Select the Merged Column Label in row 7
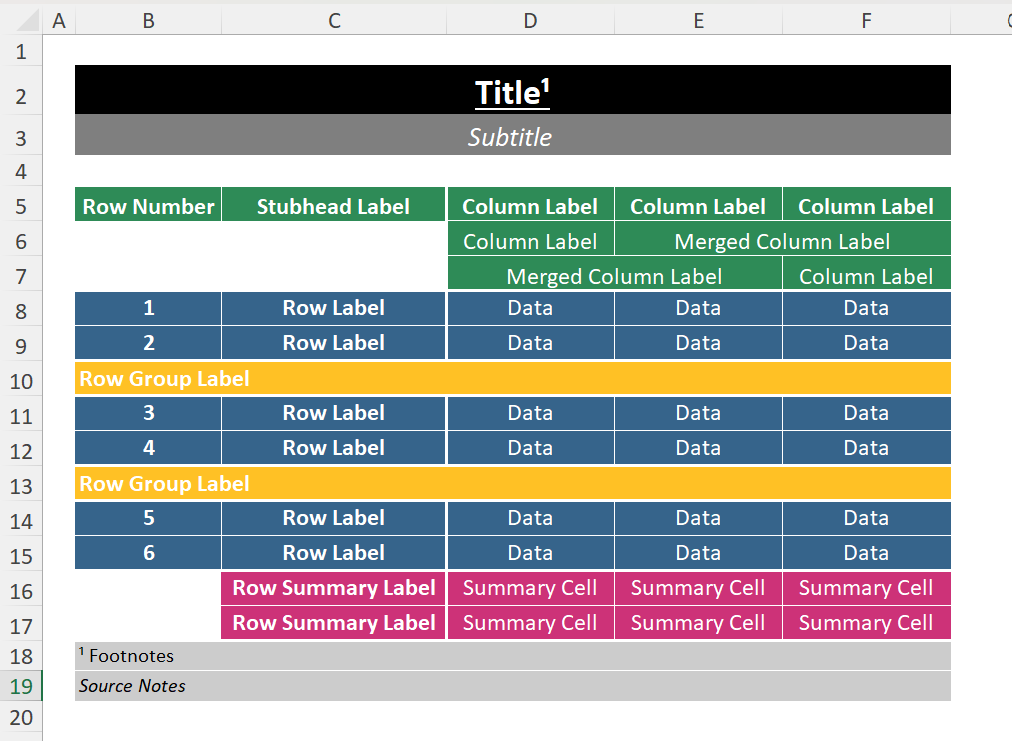Viewport: 1012px width, 741px height. pyautogui.click(x=614, y=276)
